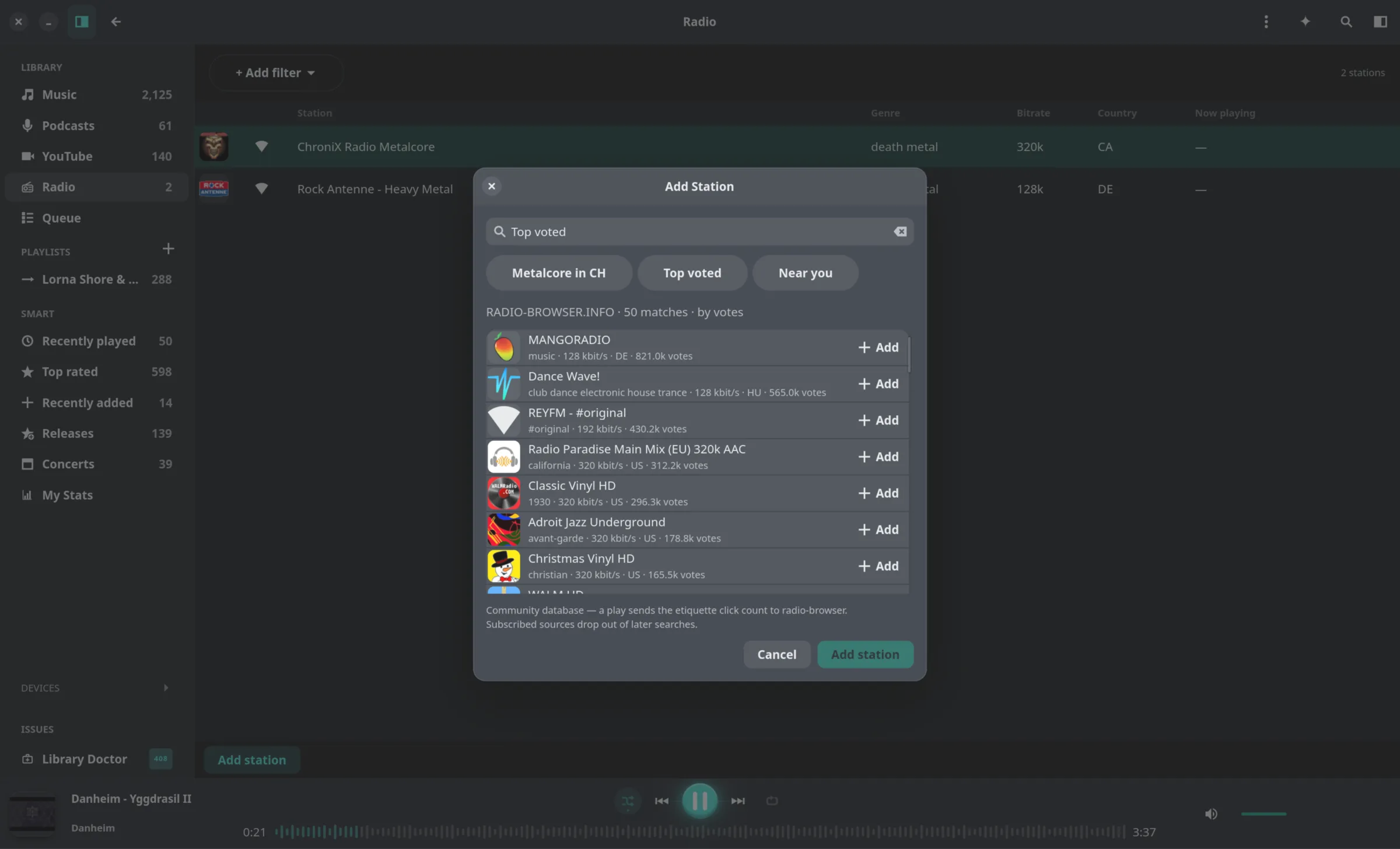Open the three-dot main menu
Image resolution: width=1400 pixels, height=849 pixels.
tap(1266, 22)
